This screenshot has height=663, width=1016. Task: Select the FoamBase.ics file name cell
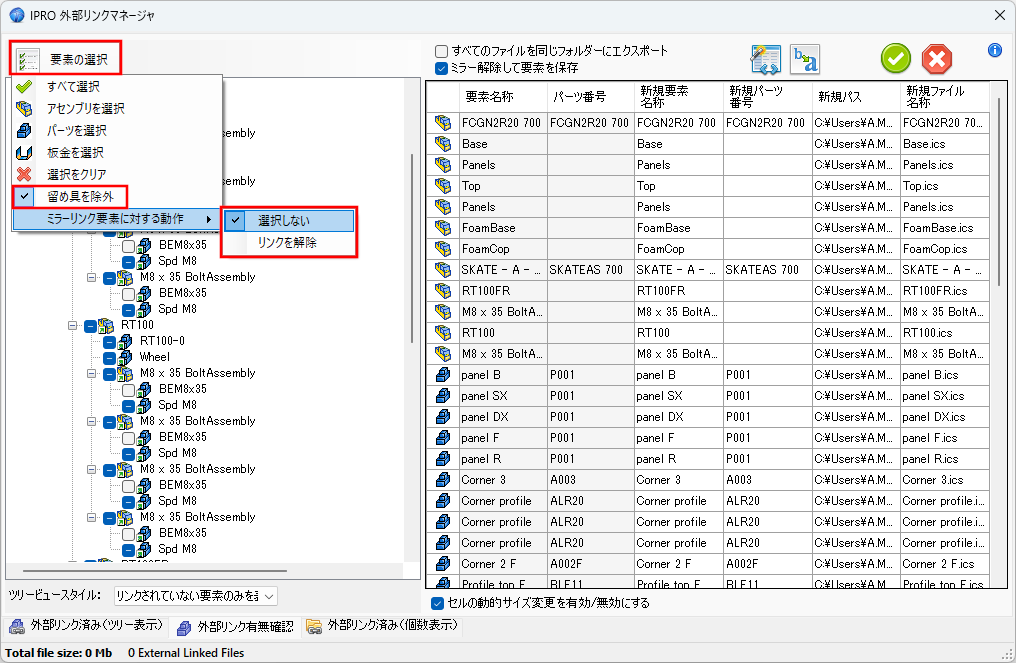tap(945, 228)
